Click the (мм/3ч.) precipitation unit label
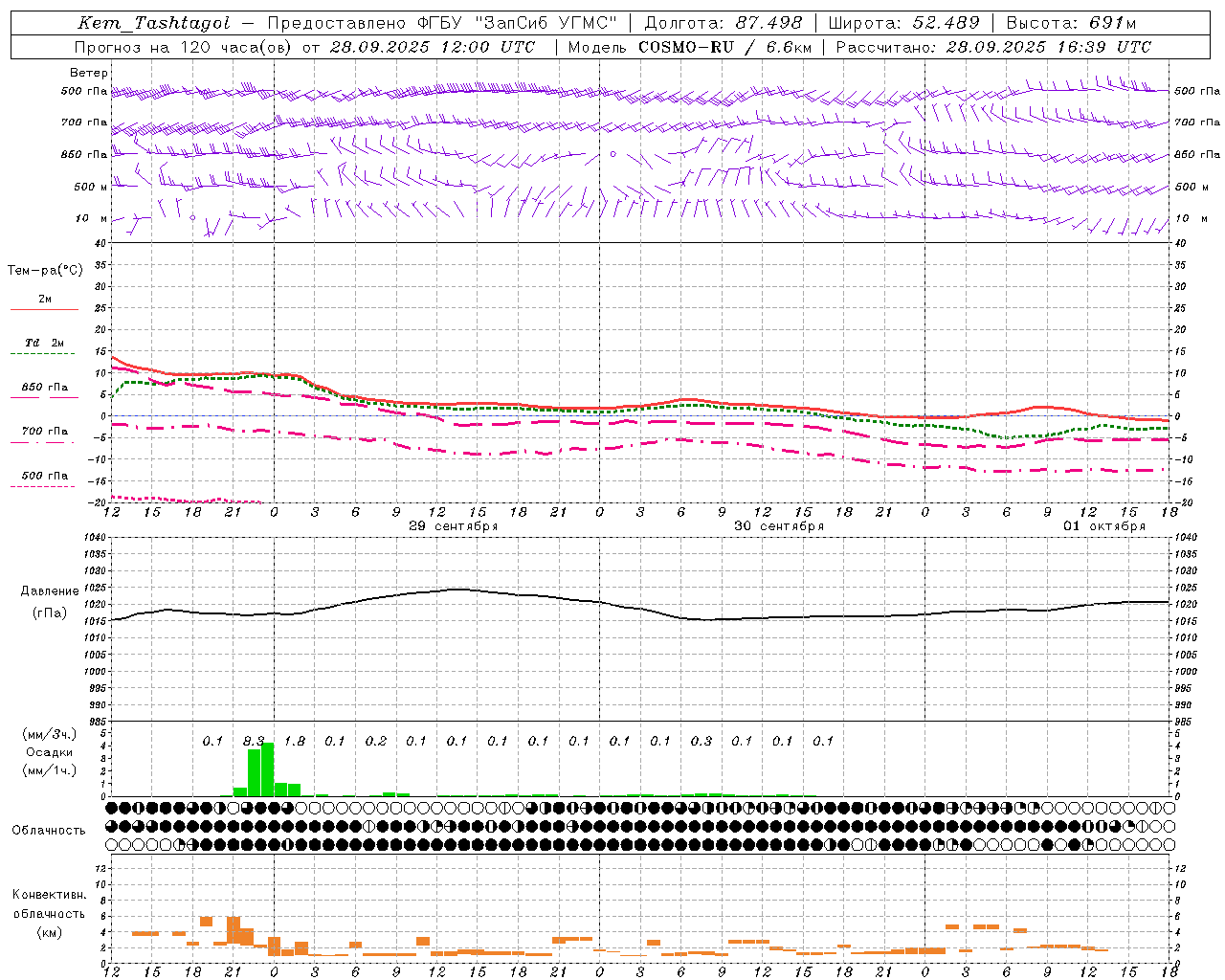Screen dimensions: 1225x980 (x=49, y=734)
